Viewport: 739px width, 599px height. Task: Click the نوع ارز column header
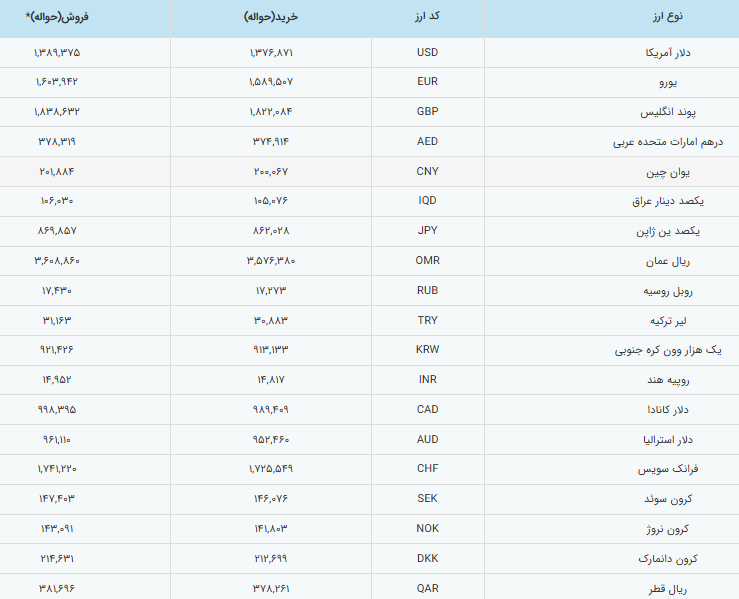[667, 16]
